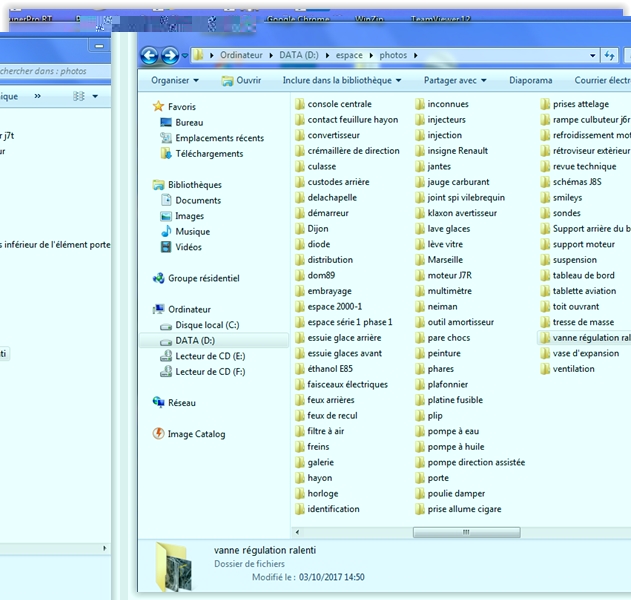Click the Back navigation arrow button
Screen dimensions: 631x600
pos(150,56)
